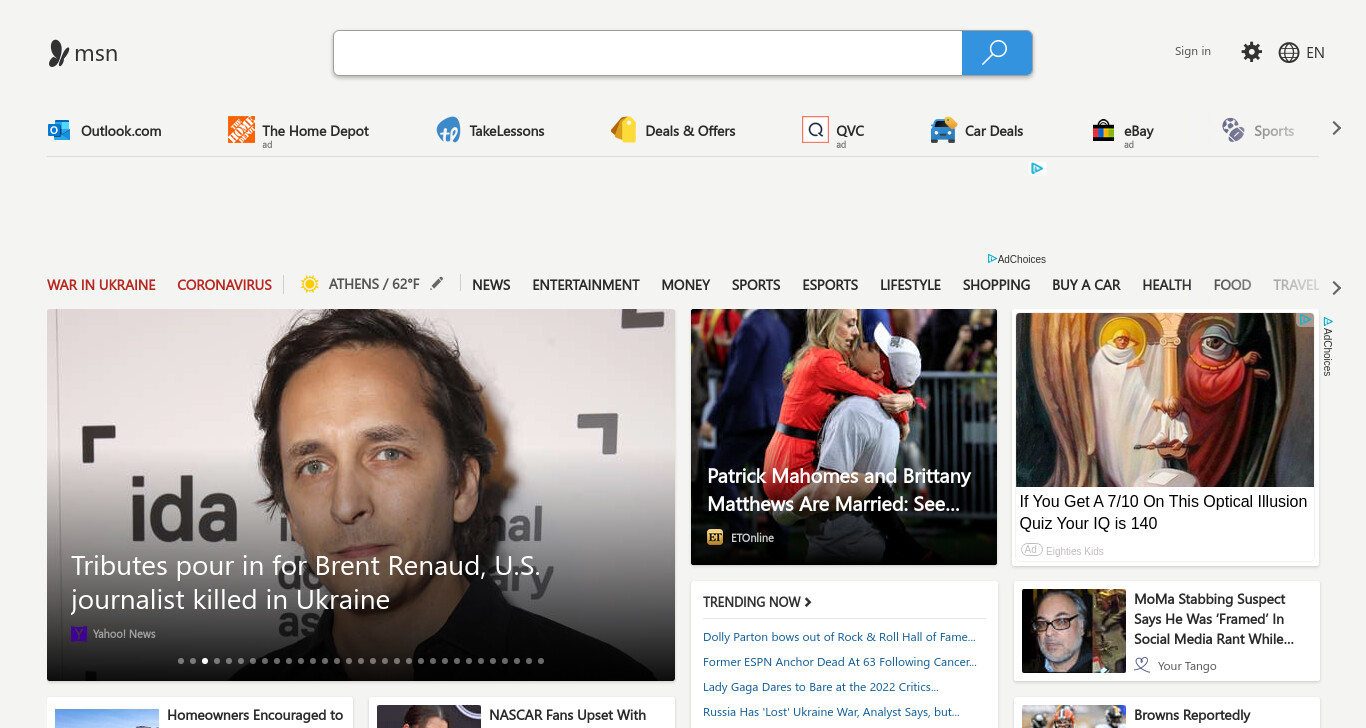Click the ETOnline source icon
The height and width of the screenshot is (728, 1366).
click(715, 537)
